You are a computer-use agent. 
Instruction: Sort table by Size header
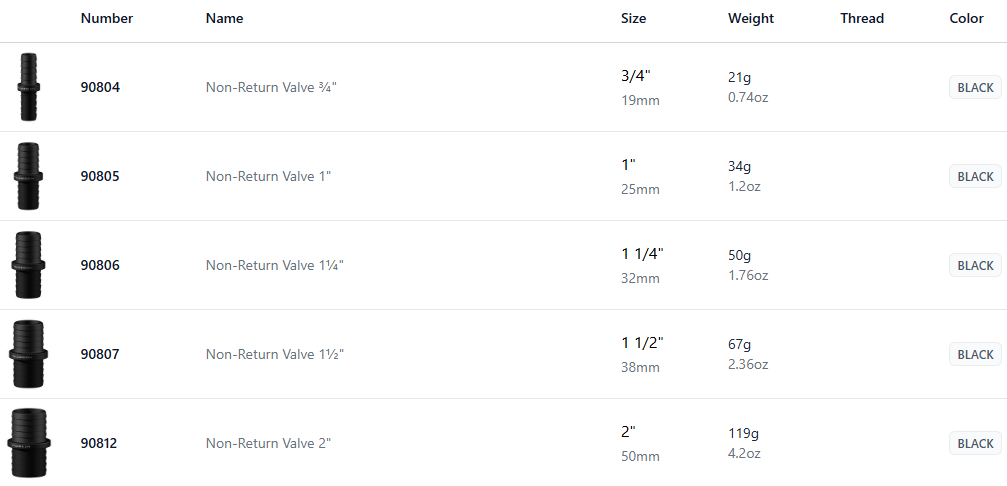[x=633, y=18]
